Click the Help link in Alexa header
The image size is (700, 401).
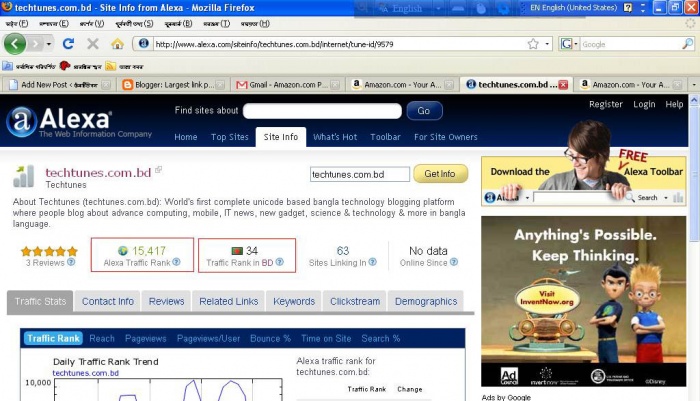[x=674, y=104]
